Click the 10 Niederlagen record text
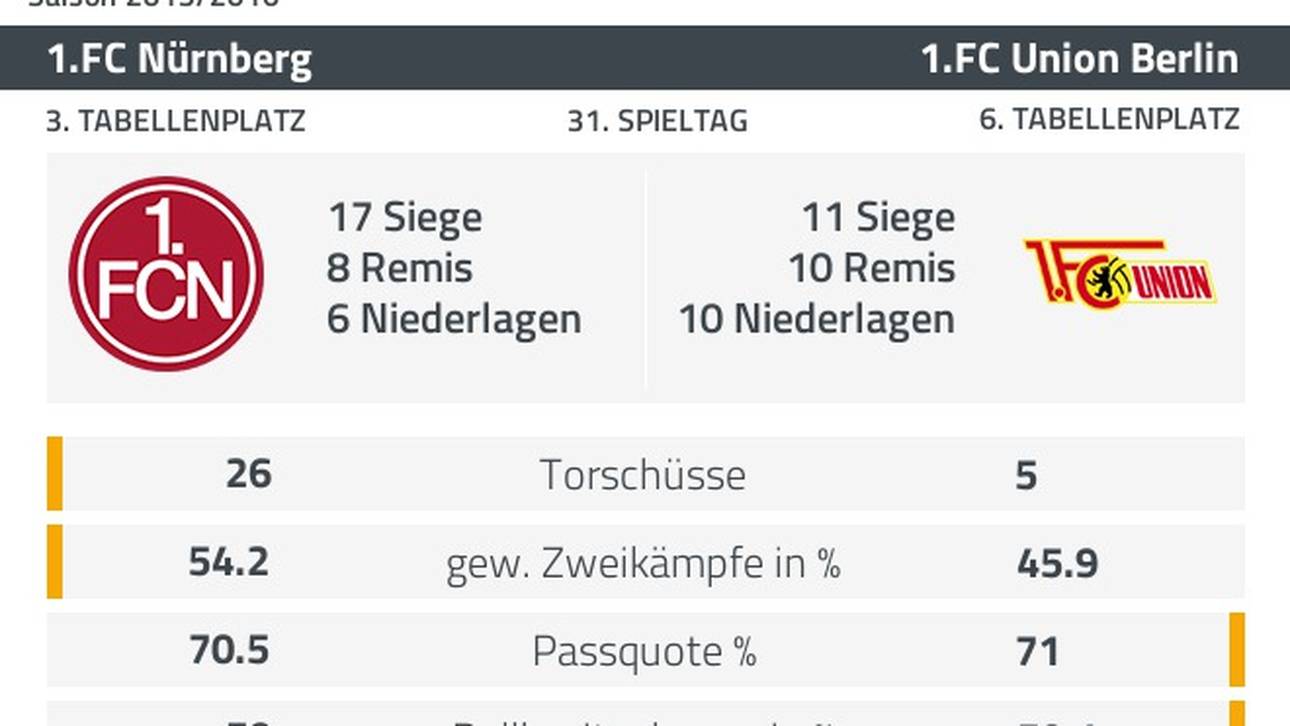Screen dimensions: 1290x726 (816, 320)
